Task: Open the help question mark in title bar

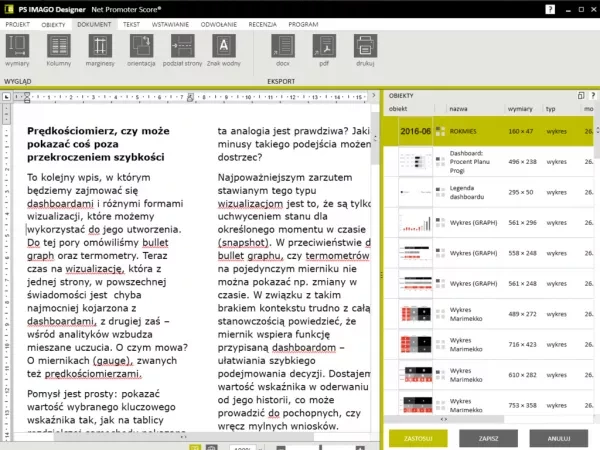Action: [x=549, y=8]
